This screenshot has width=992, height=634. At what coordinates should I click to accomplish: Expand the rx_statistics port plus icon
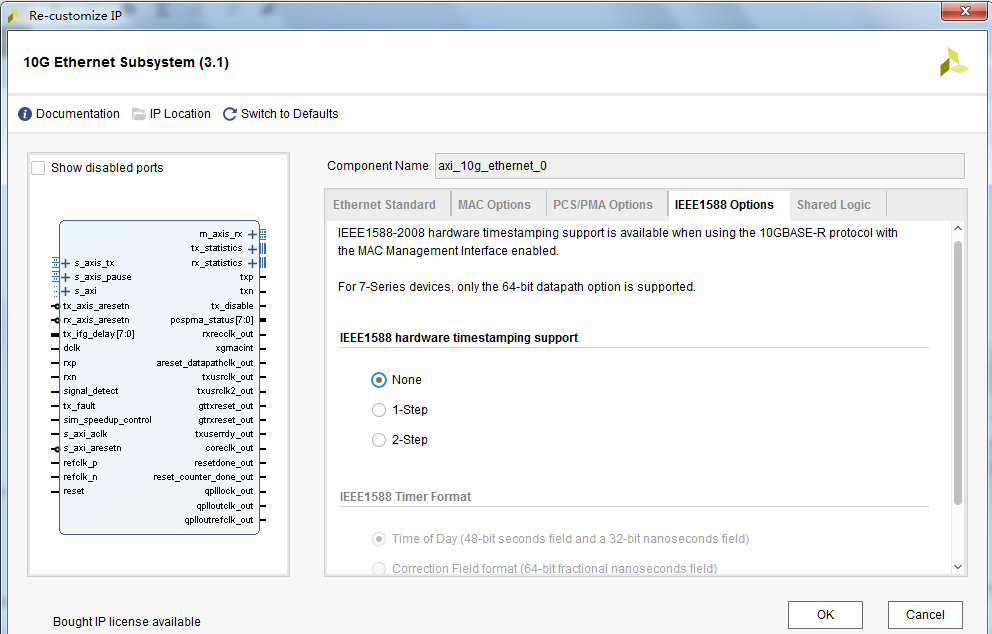click(252, 263)
